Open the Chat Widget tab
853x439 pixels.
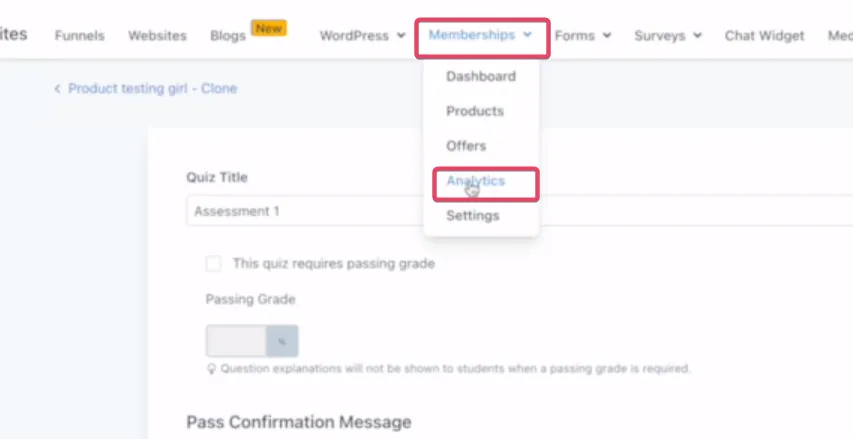[764, 36]
